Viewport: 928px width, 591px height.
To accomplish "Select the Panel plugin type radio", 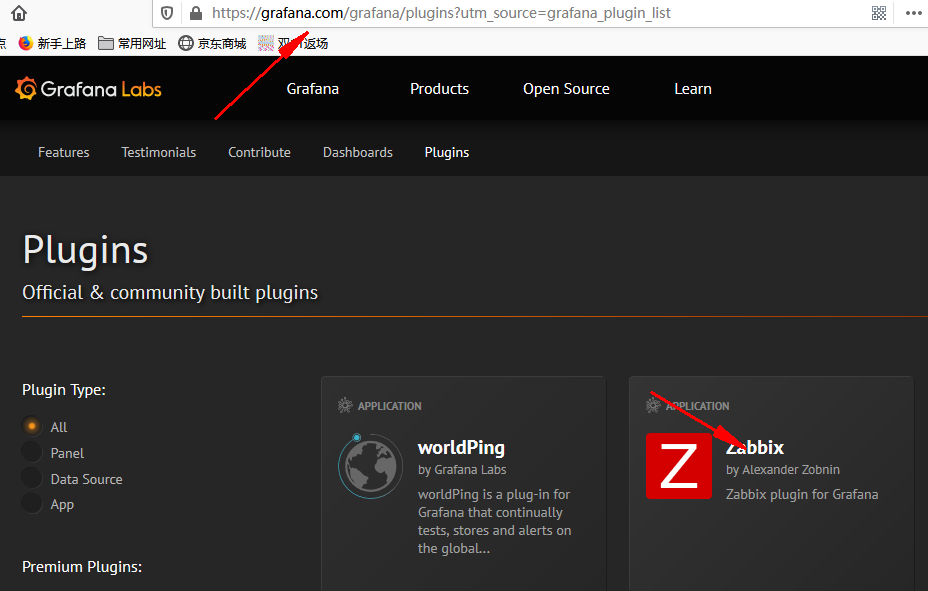I will point(32,452).
